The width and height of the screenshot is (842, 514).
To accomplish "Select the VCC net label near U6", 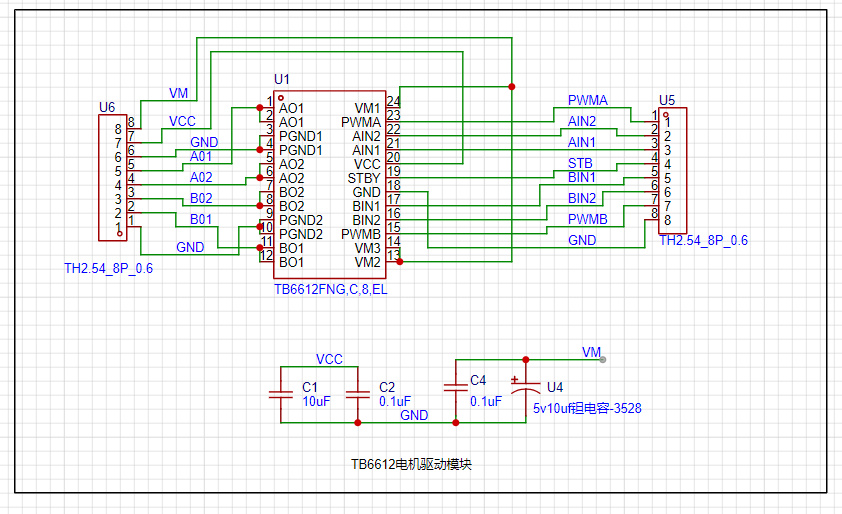I will click(x=182, y=121).
